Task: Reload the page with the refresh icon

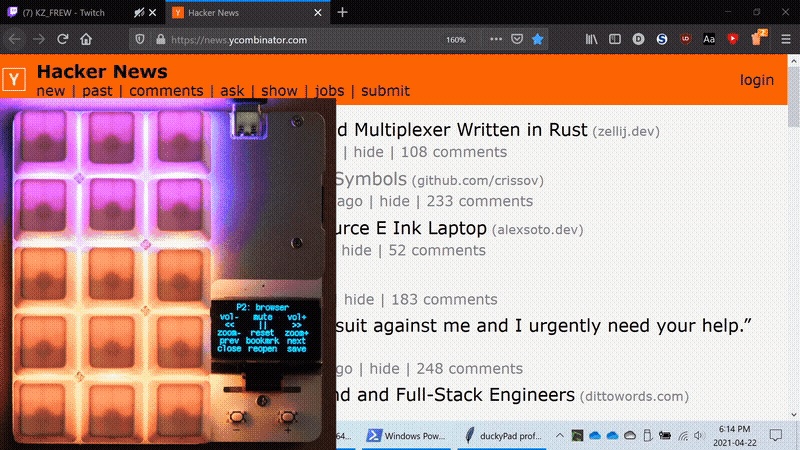Action: [62, 39]
